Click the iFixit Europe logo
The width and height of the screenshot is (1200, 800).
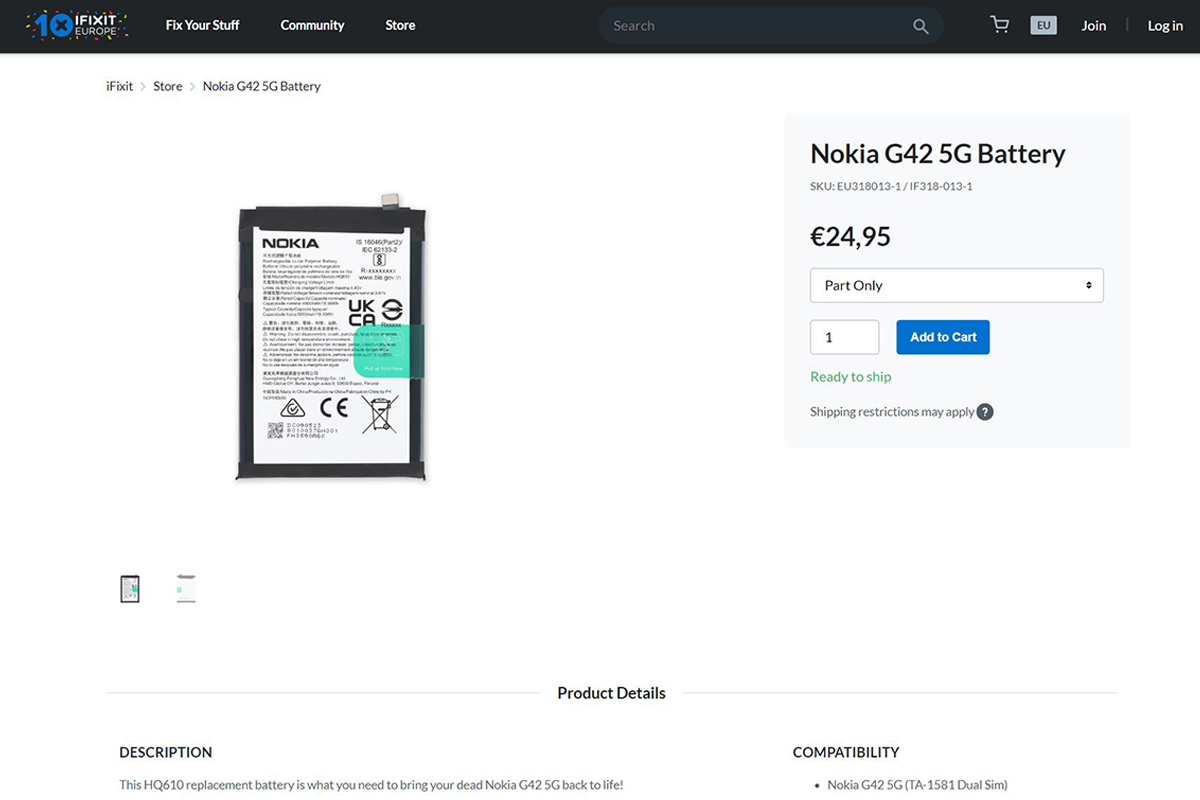click(78, 25)
